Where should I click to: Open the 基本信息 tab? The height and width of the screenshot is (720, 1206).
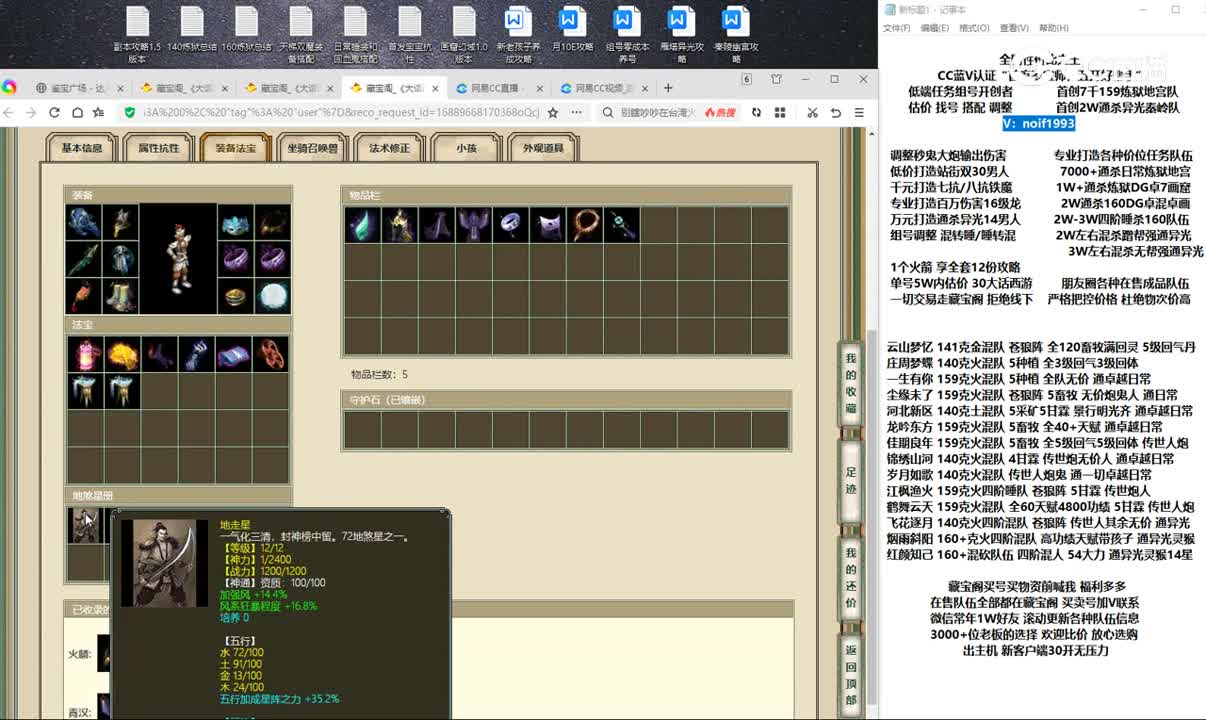(82, 149)
